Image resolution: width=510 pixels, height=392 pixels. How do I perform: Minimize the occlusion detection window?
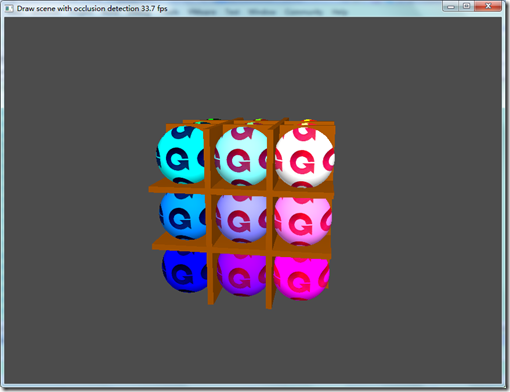click(451, 6)
